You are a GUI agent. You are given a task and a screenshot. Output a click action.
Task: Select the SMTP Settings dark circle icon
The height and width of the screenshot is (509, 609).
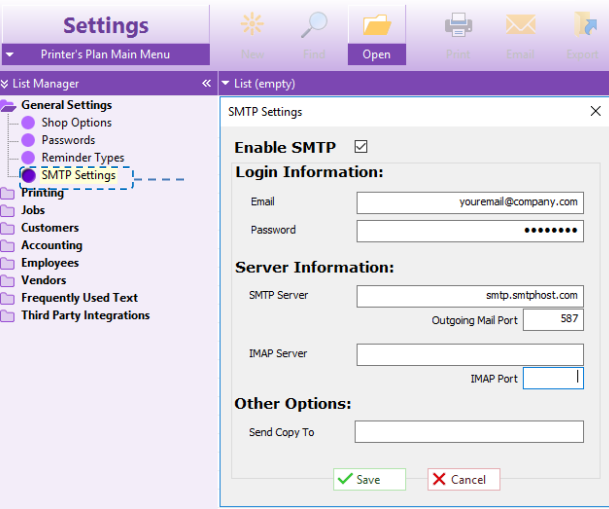pos(28,175)
